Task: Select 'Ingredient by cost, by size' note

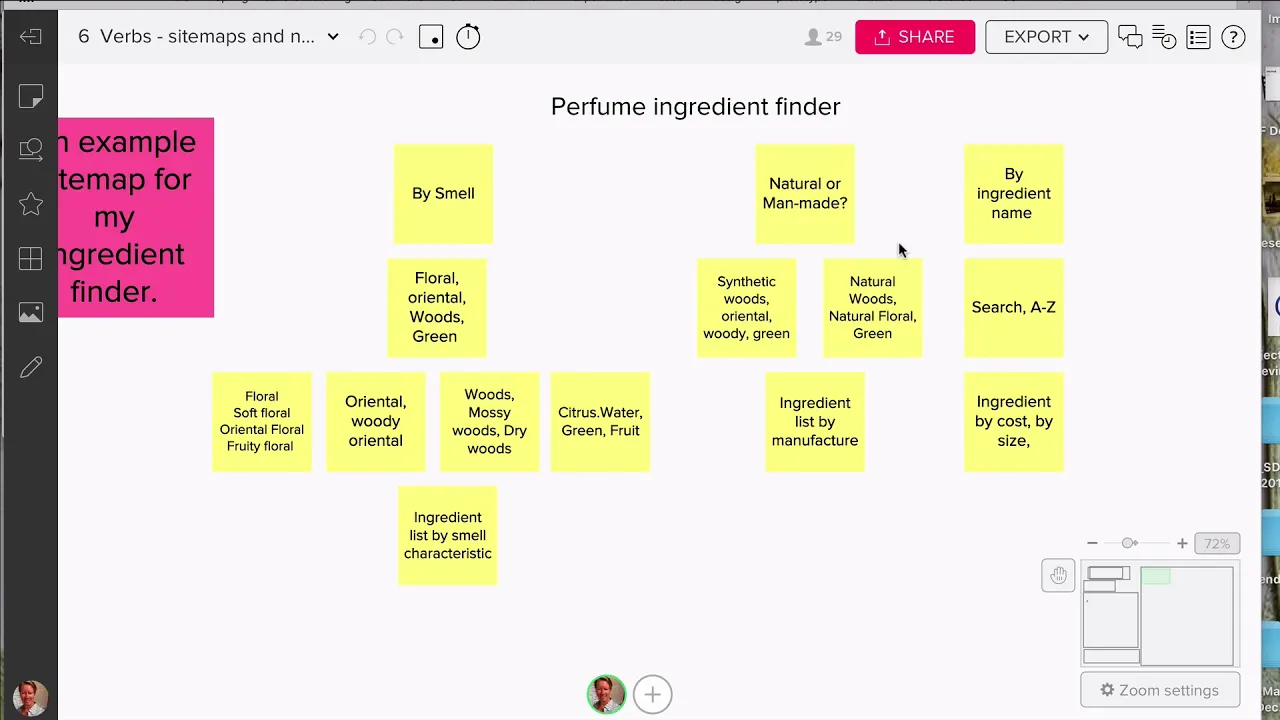Action: click(x=1014, y=421)
